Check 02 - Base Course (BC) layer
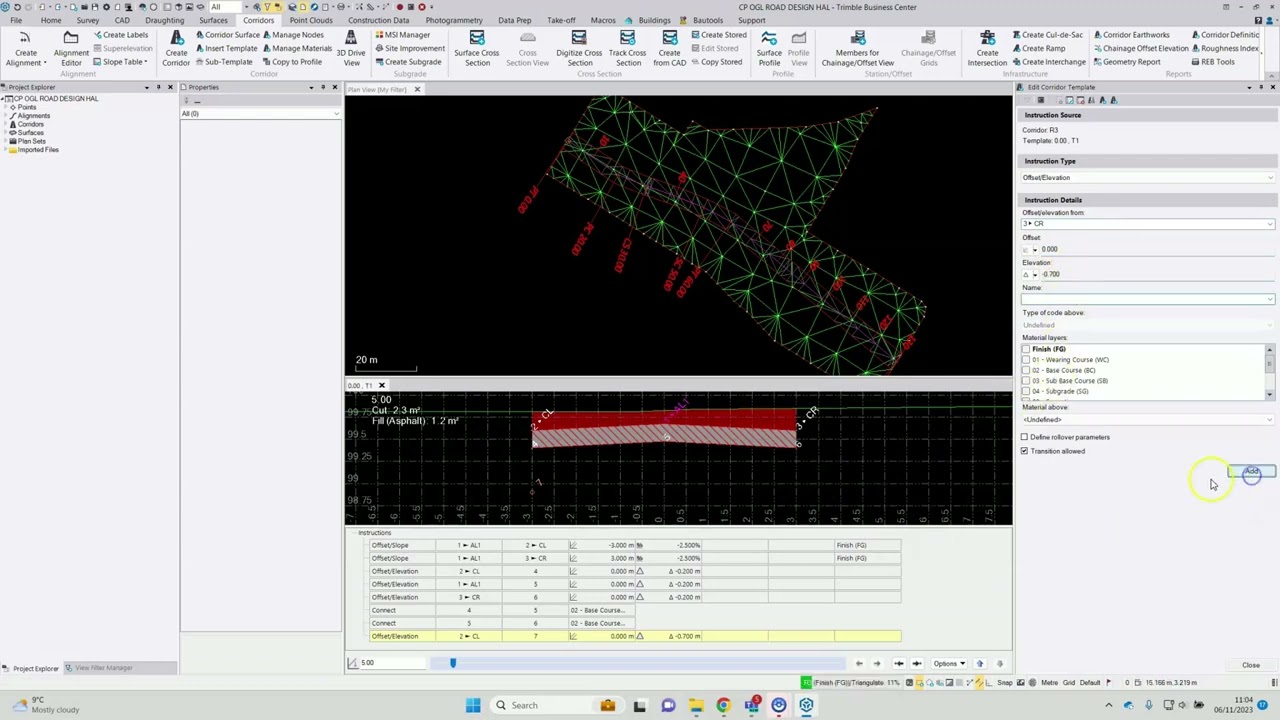 (x=1026, y=370)
